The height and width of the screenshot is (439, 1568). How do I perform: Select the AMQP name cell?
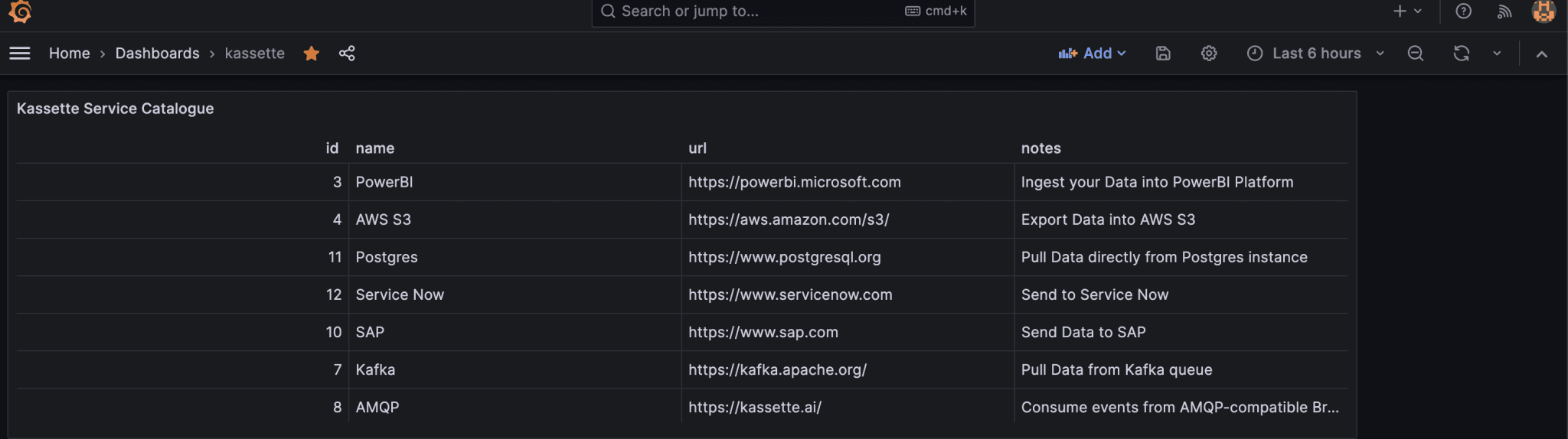515,407
